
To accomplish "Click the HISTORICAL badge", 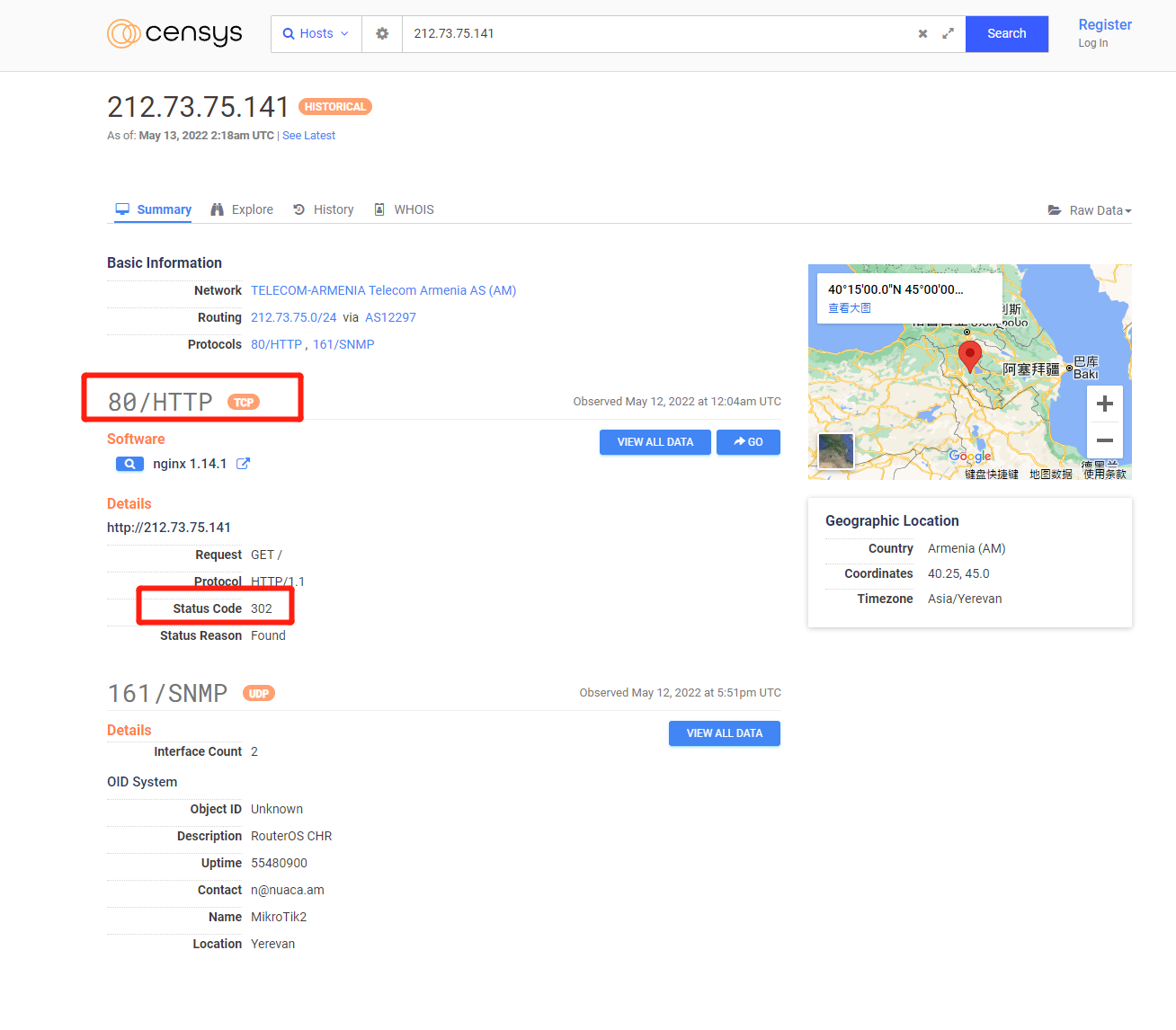I will (x=334, y=107).
